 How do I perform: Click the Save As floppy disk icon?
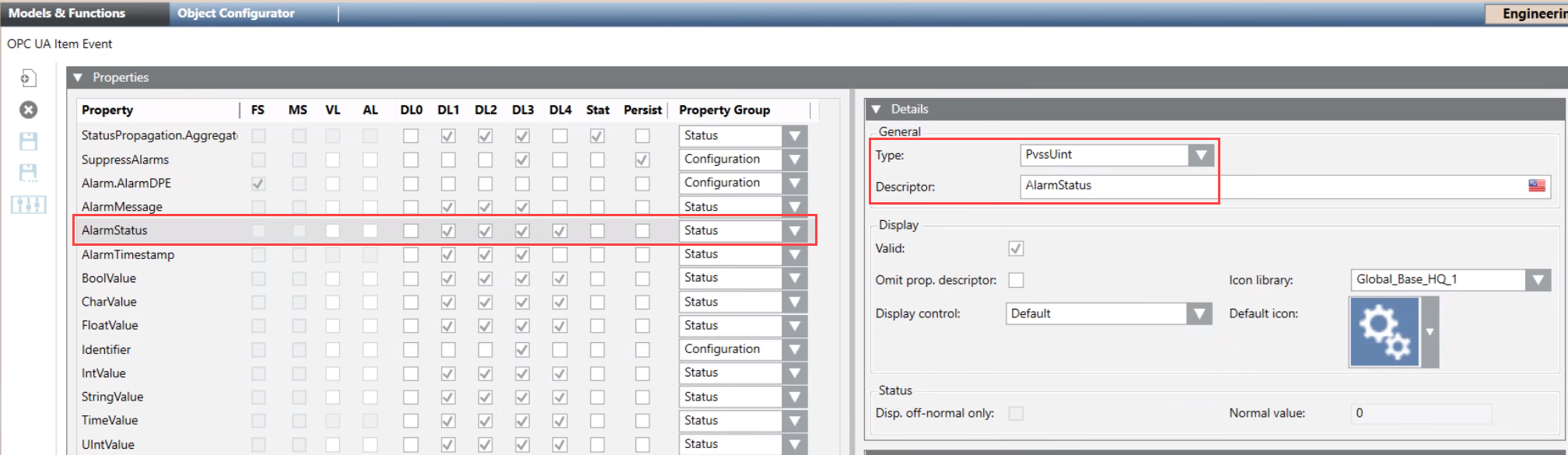(28, 173)
